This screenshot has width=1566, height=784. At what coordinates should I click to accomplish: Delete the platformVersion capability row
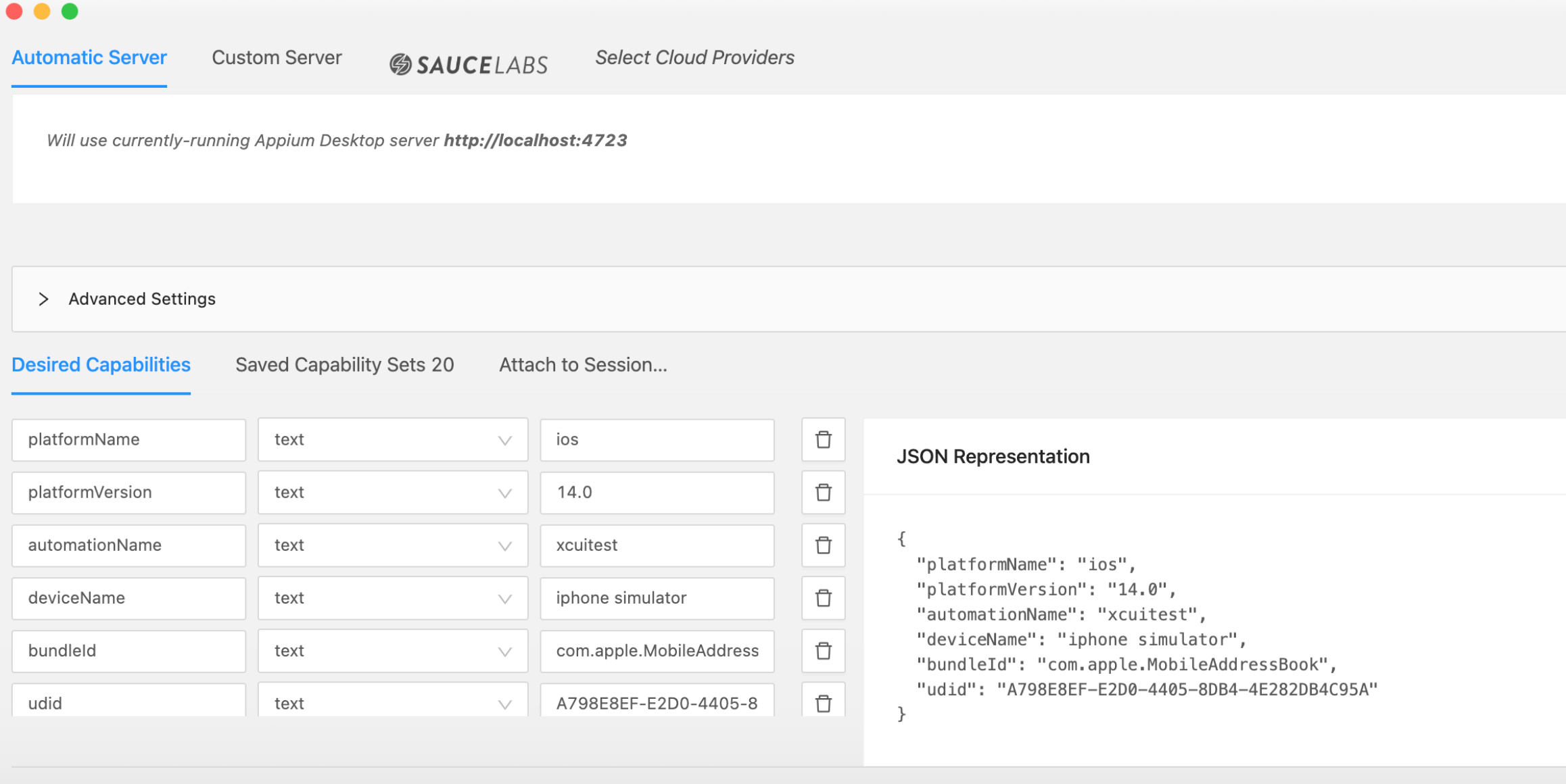coord(823,492)
